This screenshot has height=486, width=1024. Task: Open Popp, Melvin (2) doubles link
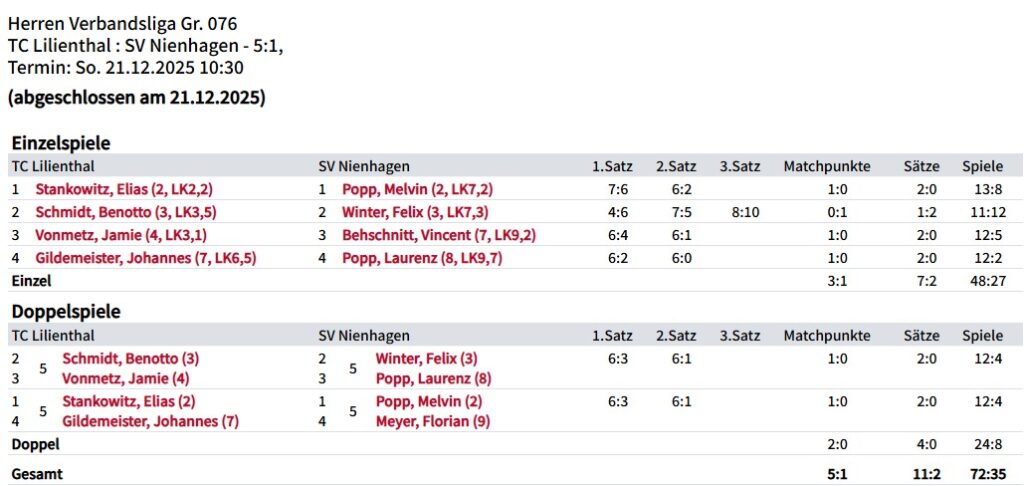tap(428, 401)
